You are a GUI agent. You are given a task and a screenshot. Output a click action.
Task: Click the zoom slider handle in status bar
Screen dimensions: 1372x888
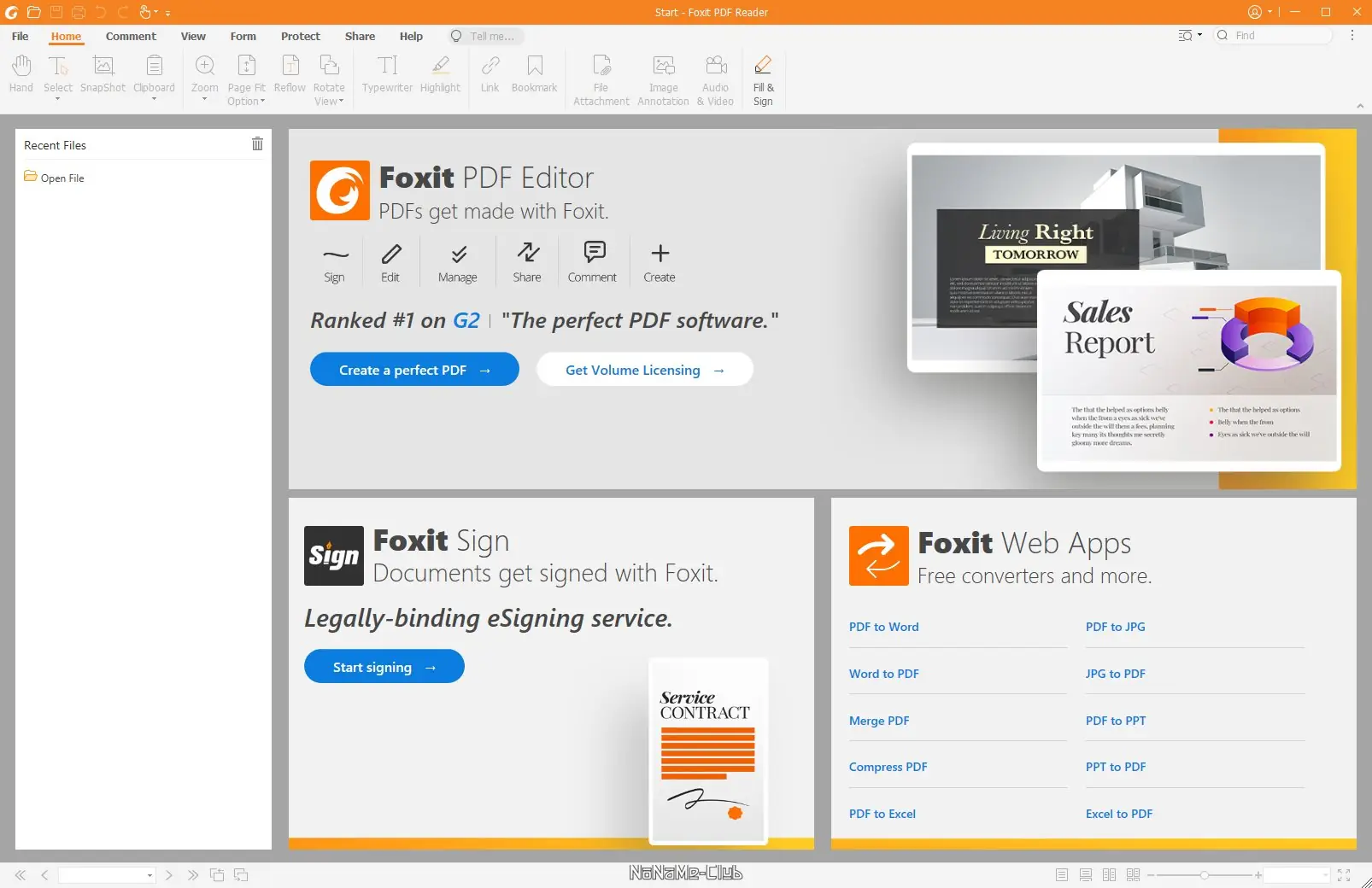pyautogui.click(x=1204, y=875)
